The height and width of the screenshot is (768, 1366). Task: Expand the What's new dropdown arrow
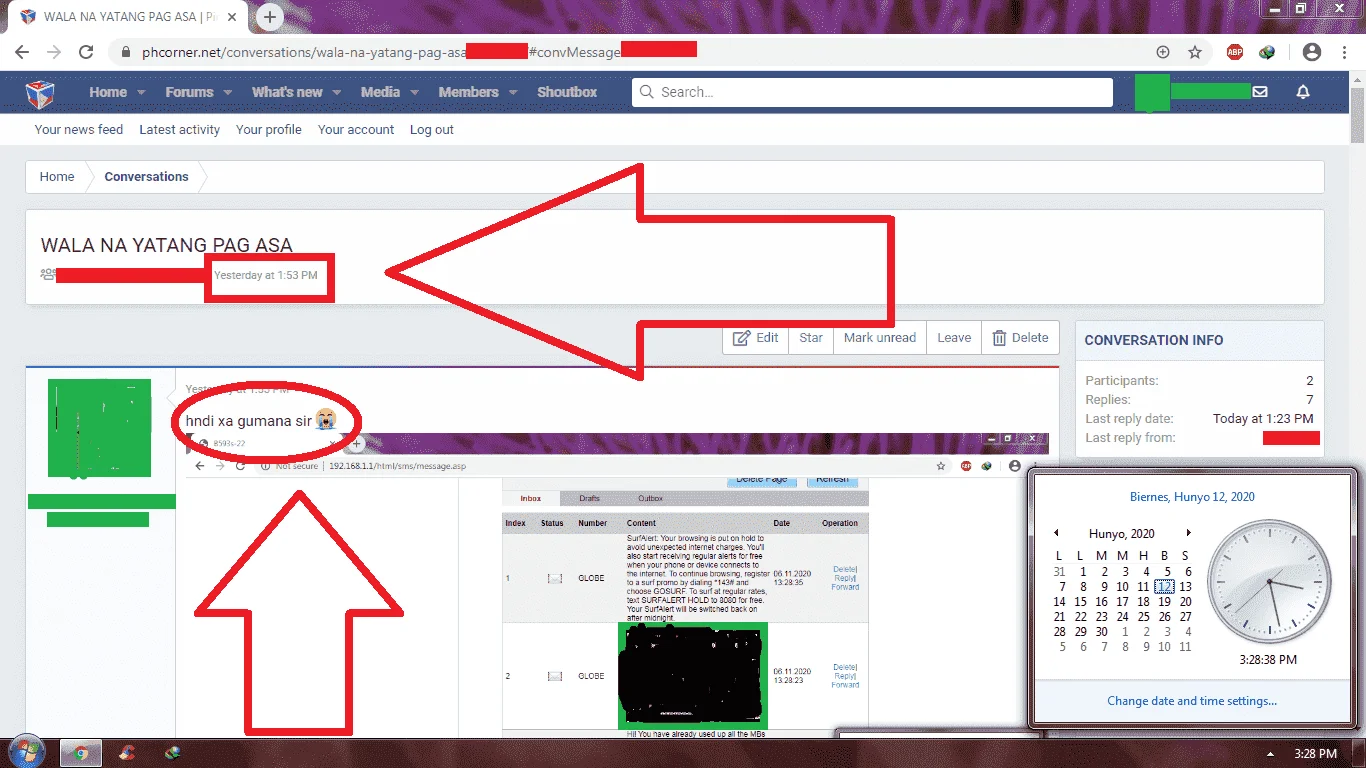point(337,92)
